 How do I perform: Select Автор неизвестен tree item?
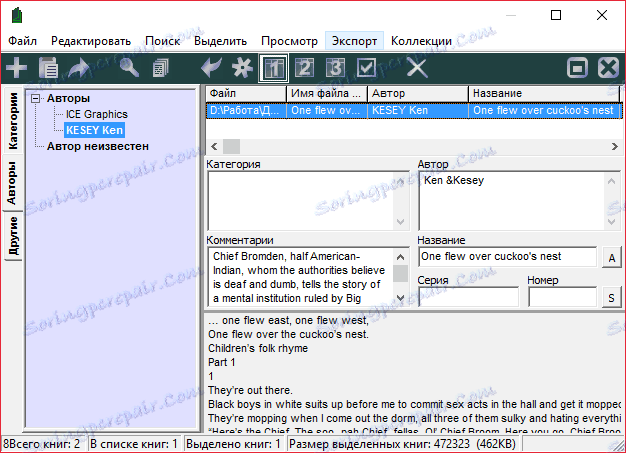click(98, 146)
